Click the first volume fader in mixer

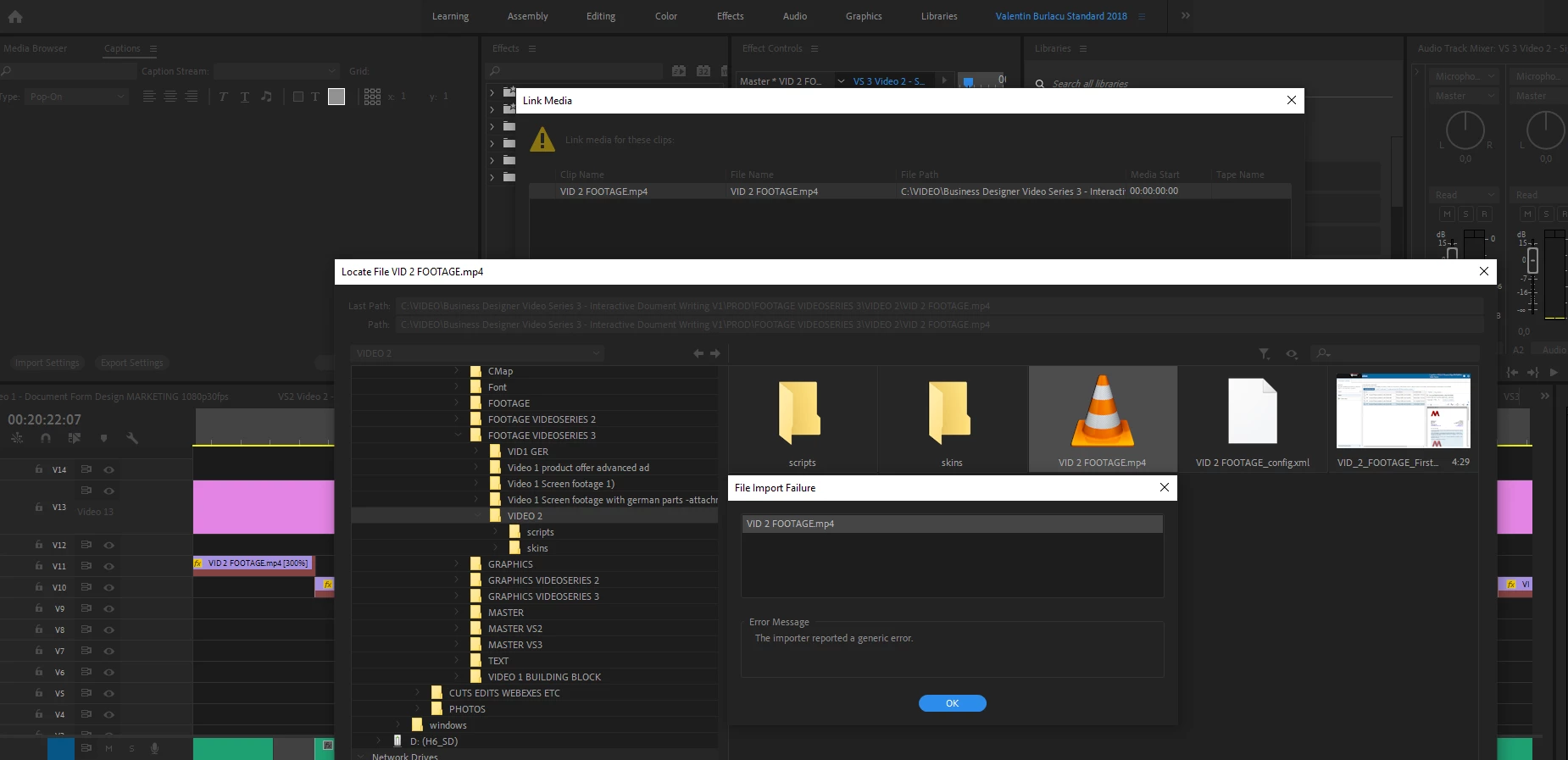point(1452,252)
